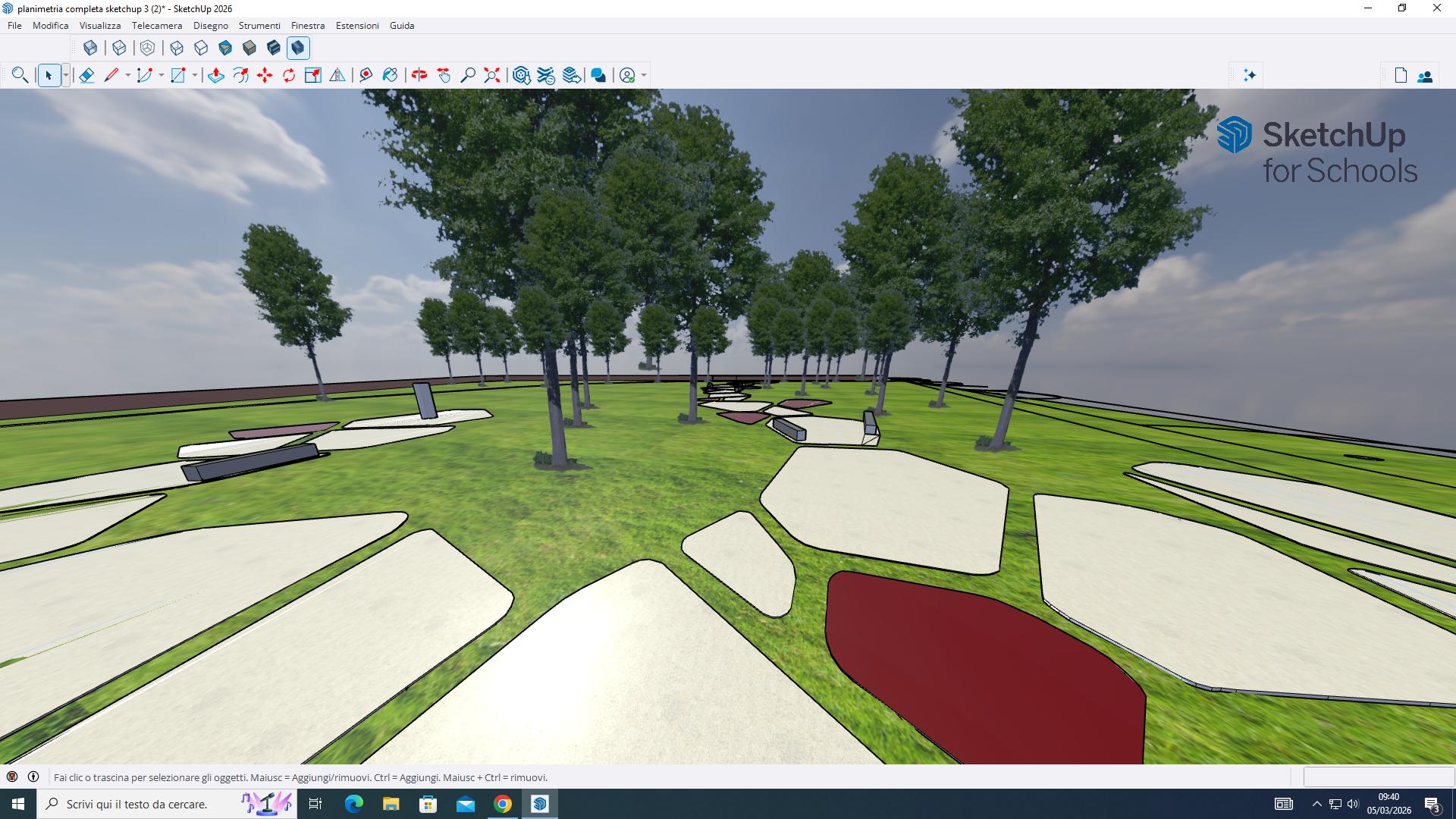Enable Wireframe style

(x=177, y=48)
